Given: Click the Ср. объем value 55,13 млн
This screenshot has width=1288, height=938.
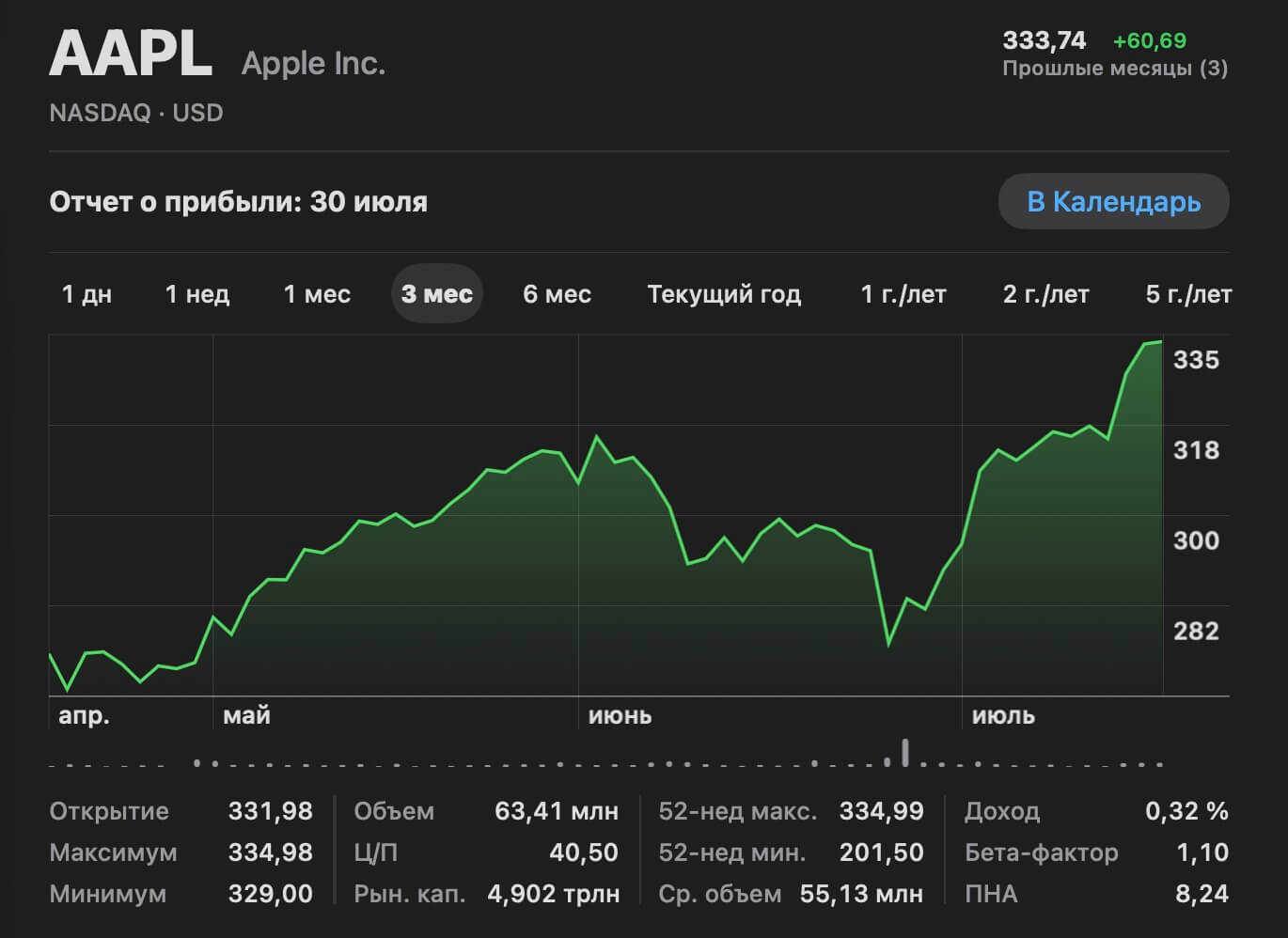Looking at the screenshot, I should (x=861, y=893).
